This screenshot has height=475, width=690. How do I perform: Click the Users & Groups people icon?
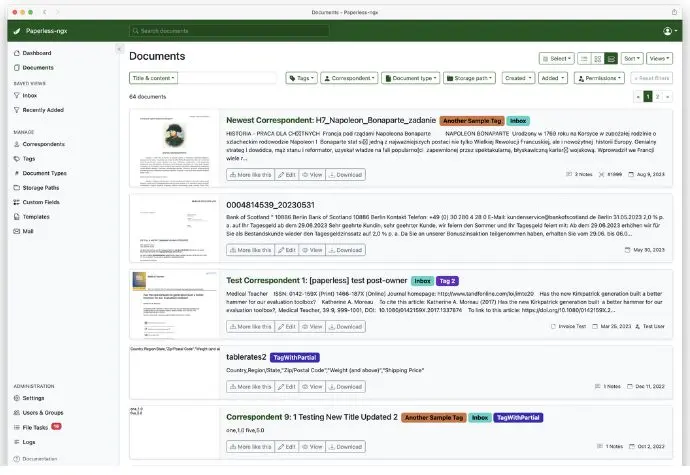coord(17,412)
